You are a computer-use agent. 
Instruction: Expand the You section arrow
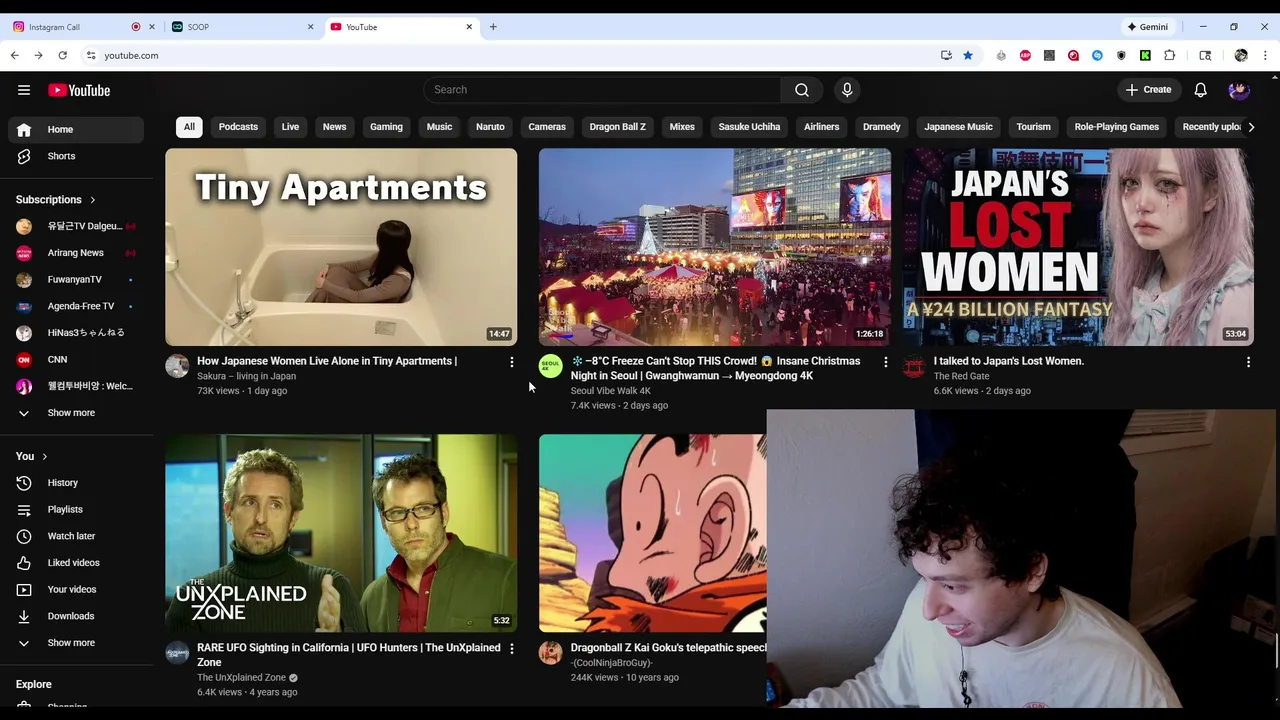click(x=44, y=456)
